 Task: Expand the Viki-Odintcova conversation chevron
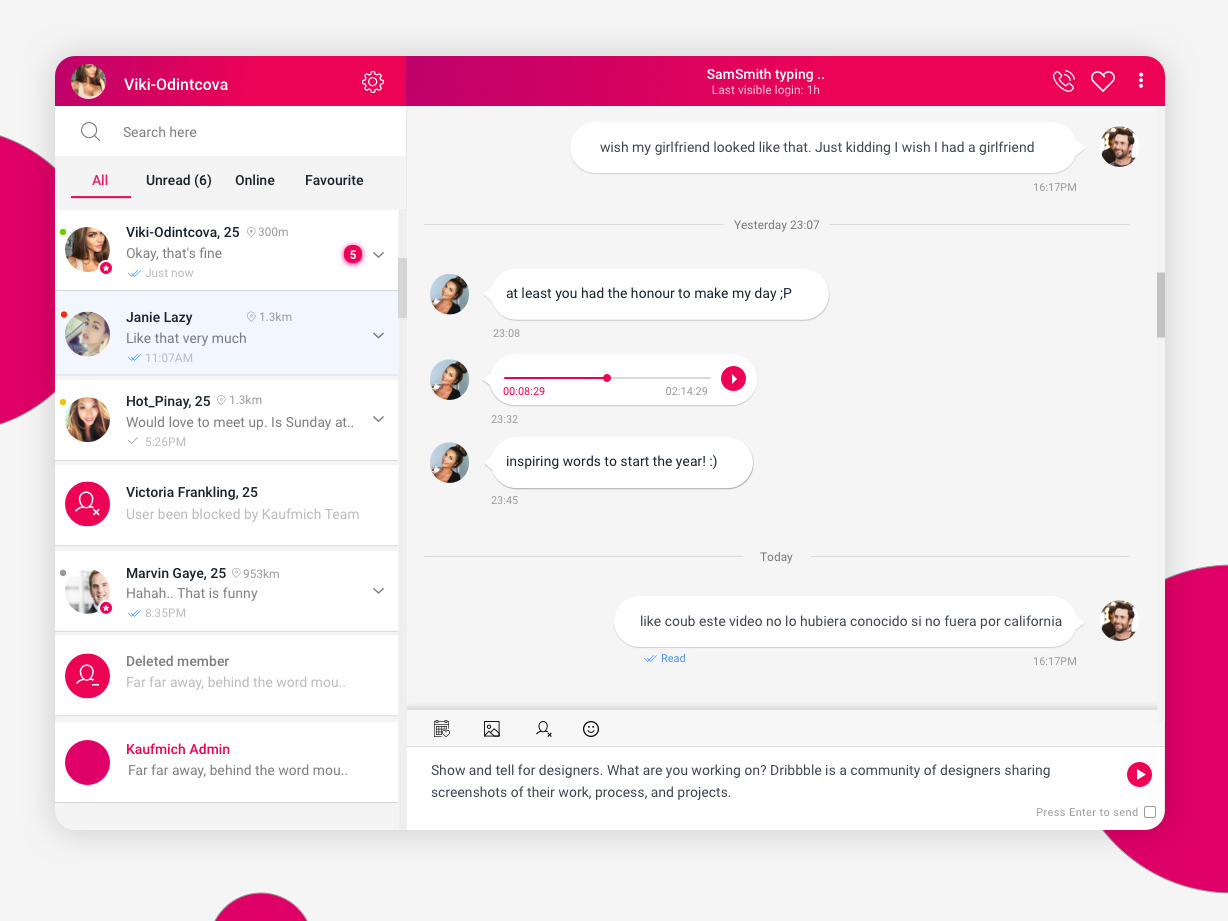(x=379, y=254)
